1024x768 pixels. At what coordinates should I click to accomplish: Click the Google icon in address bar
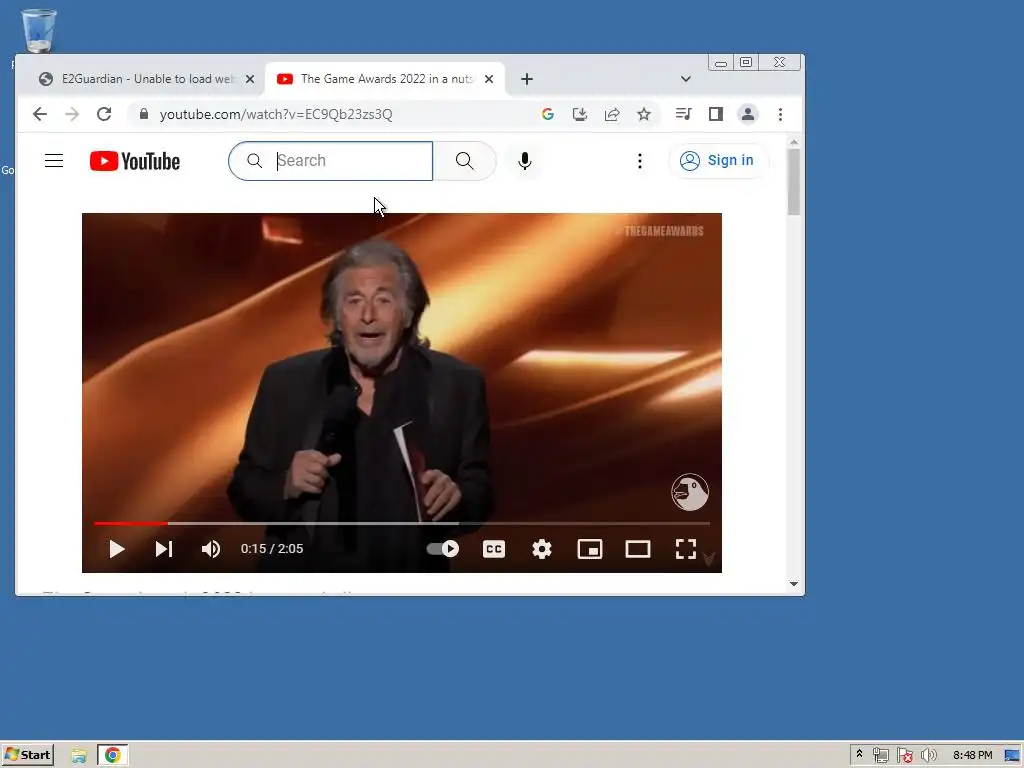pyautogui.click(x=548, y=114)
